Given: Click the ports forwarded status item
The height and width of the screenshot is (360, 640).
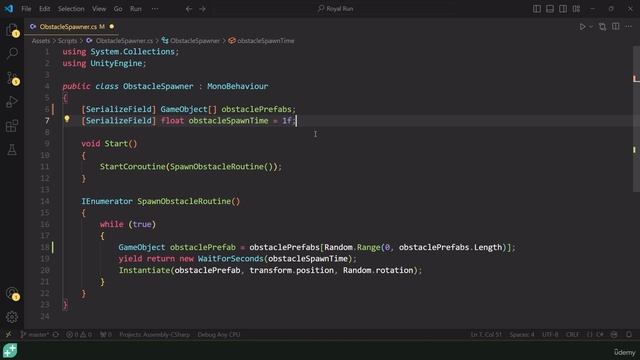Looking at the screenshot, I should pos(106,334).
